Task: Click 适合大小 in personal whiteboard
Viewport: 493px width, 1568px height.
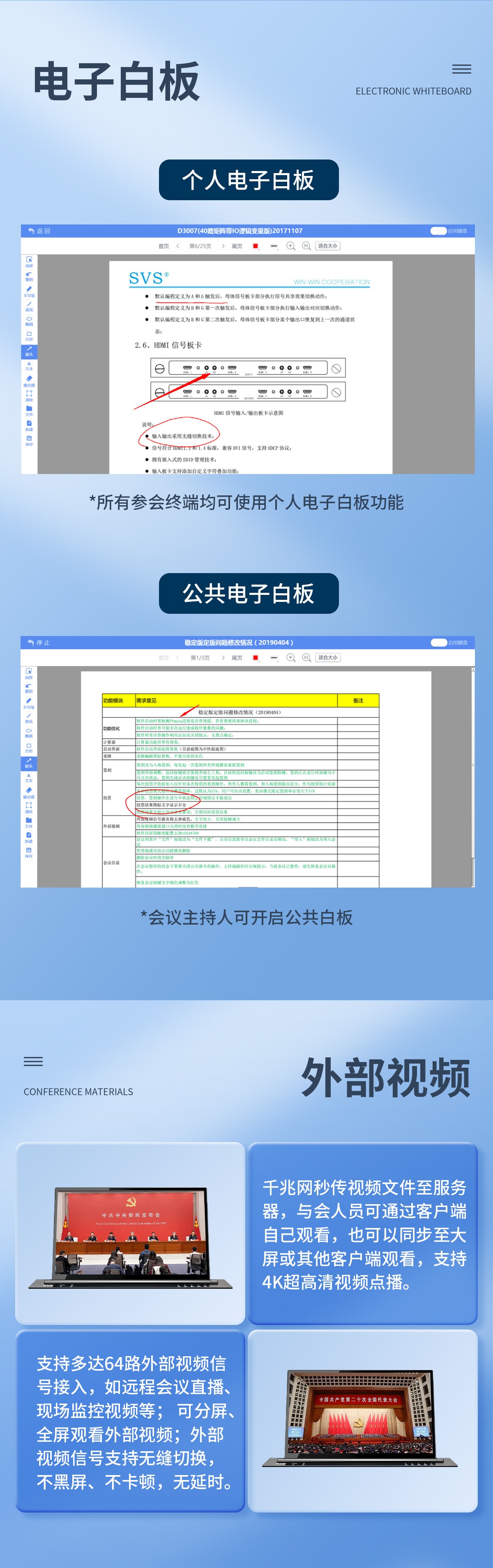Action: pyautogui.click(x=327, y=246)
